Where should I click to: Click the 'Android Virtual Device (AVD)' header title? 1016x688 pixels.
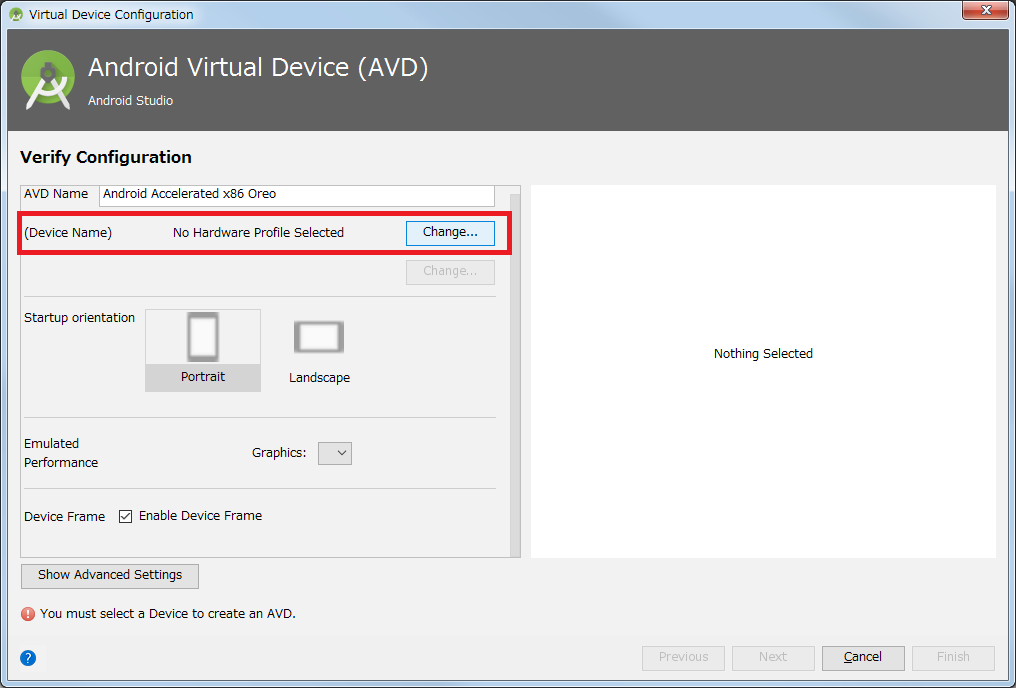(x=258, y=67)
